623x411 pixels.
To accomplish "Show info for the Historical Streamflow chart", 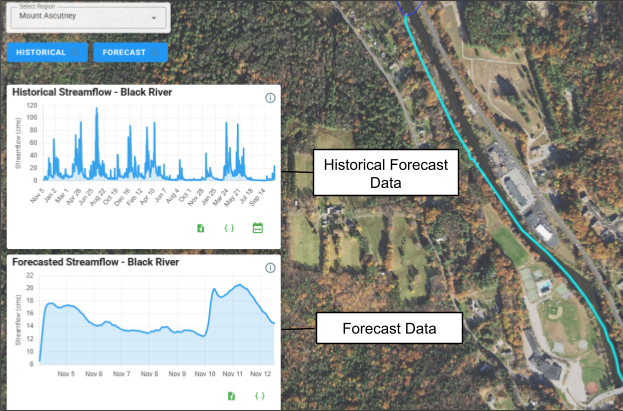I will tap(270, 98).
